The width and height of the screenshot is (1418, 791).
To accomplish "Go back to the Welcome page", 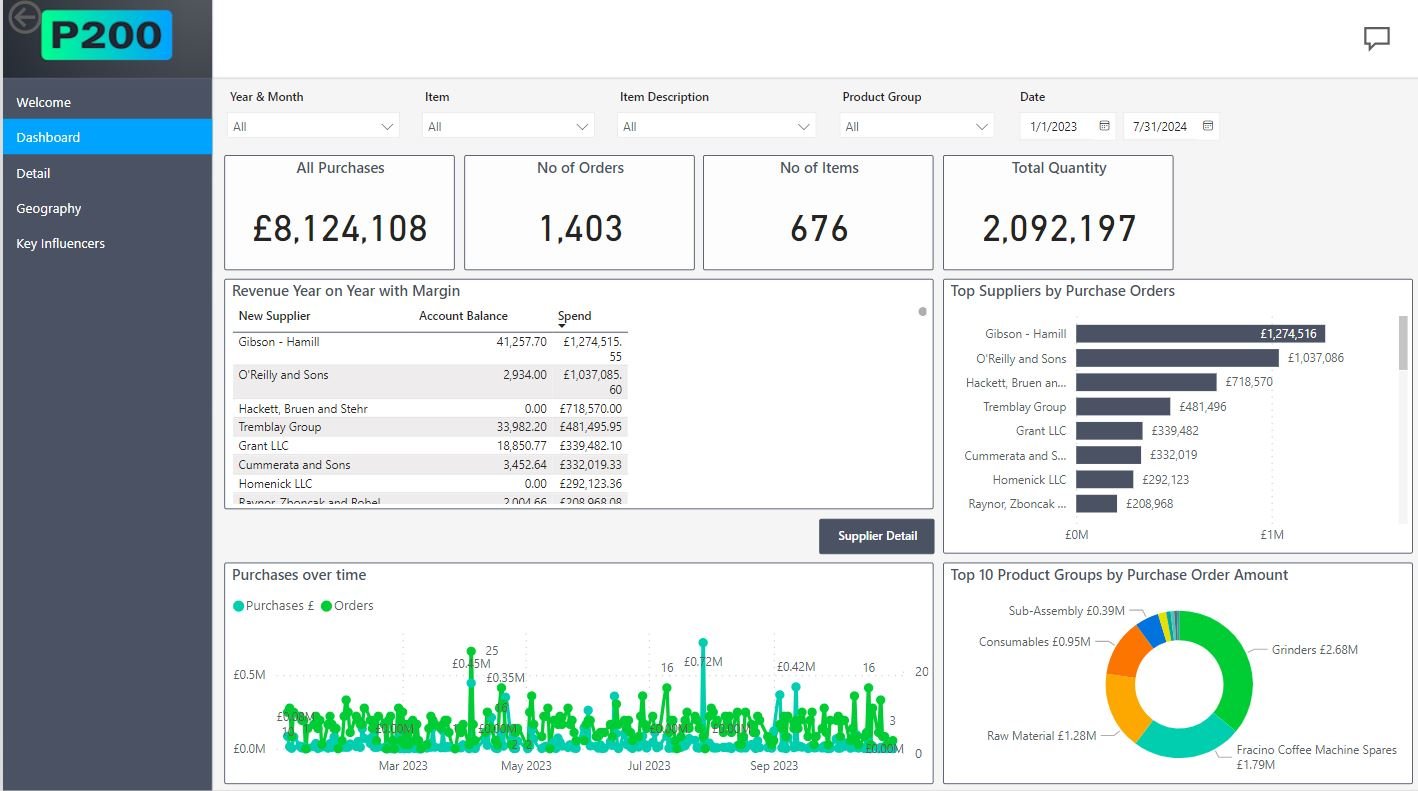I will coord(43,102).
